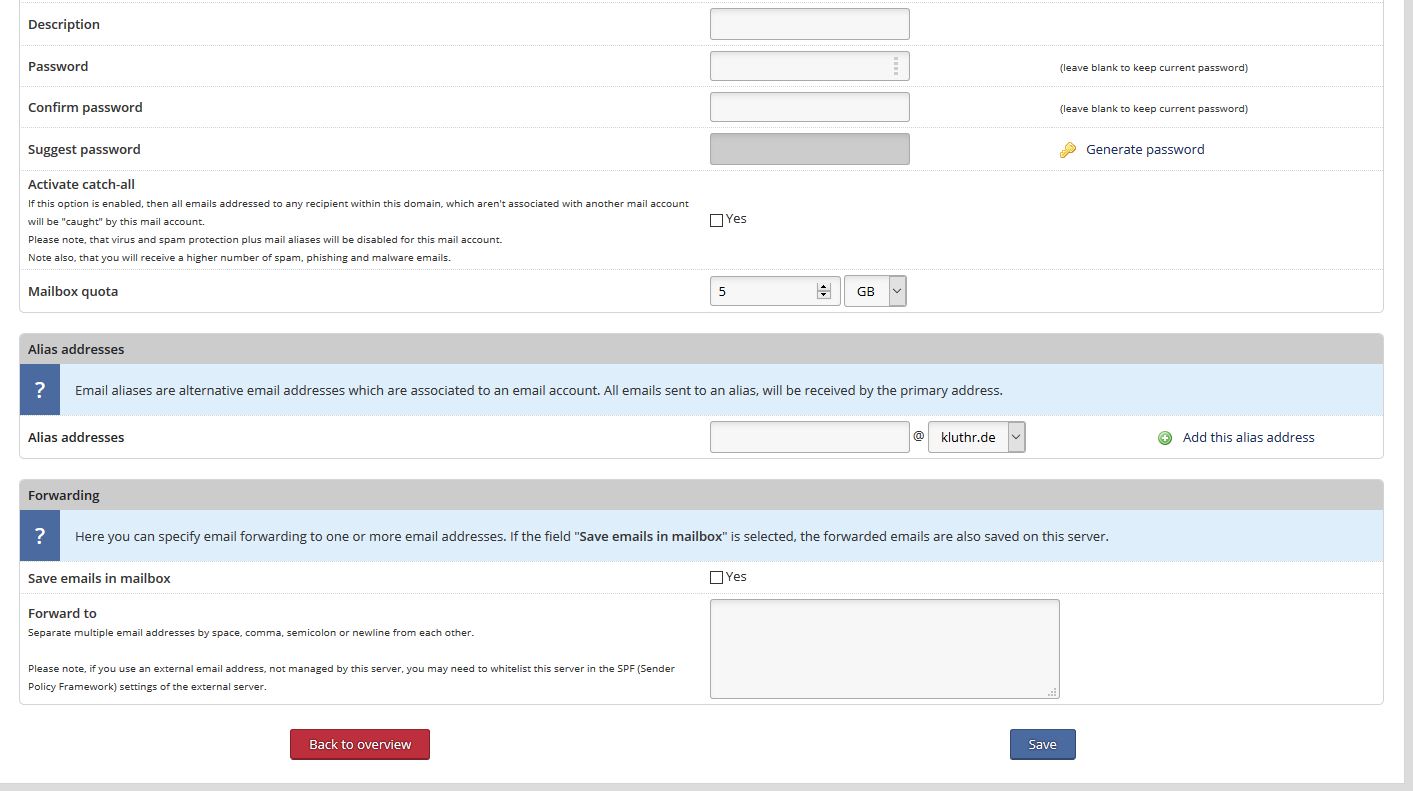Click the Generate password link
Screen dimensions: 1413x791
pyautogui.click(x=1145, y=150)
